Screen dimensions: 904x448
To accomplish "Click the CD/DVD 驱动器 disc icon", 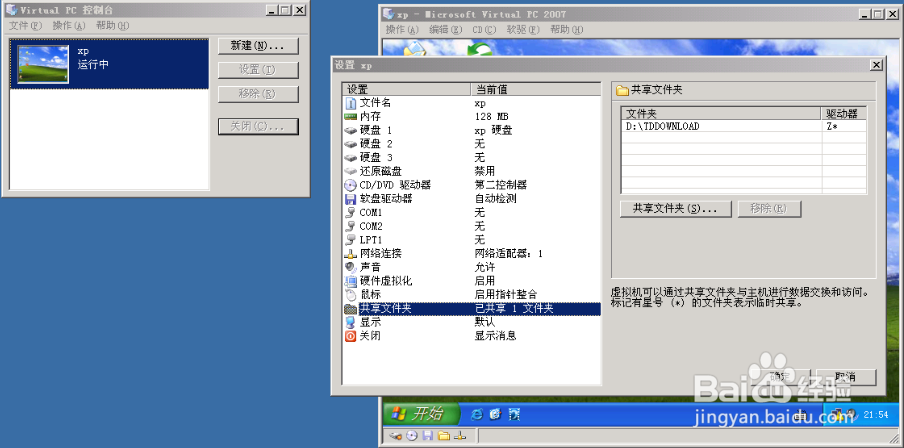I will point(351,185).
